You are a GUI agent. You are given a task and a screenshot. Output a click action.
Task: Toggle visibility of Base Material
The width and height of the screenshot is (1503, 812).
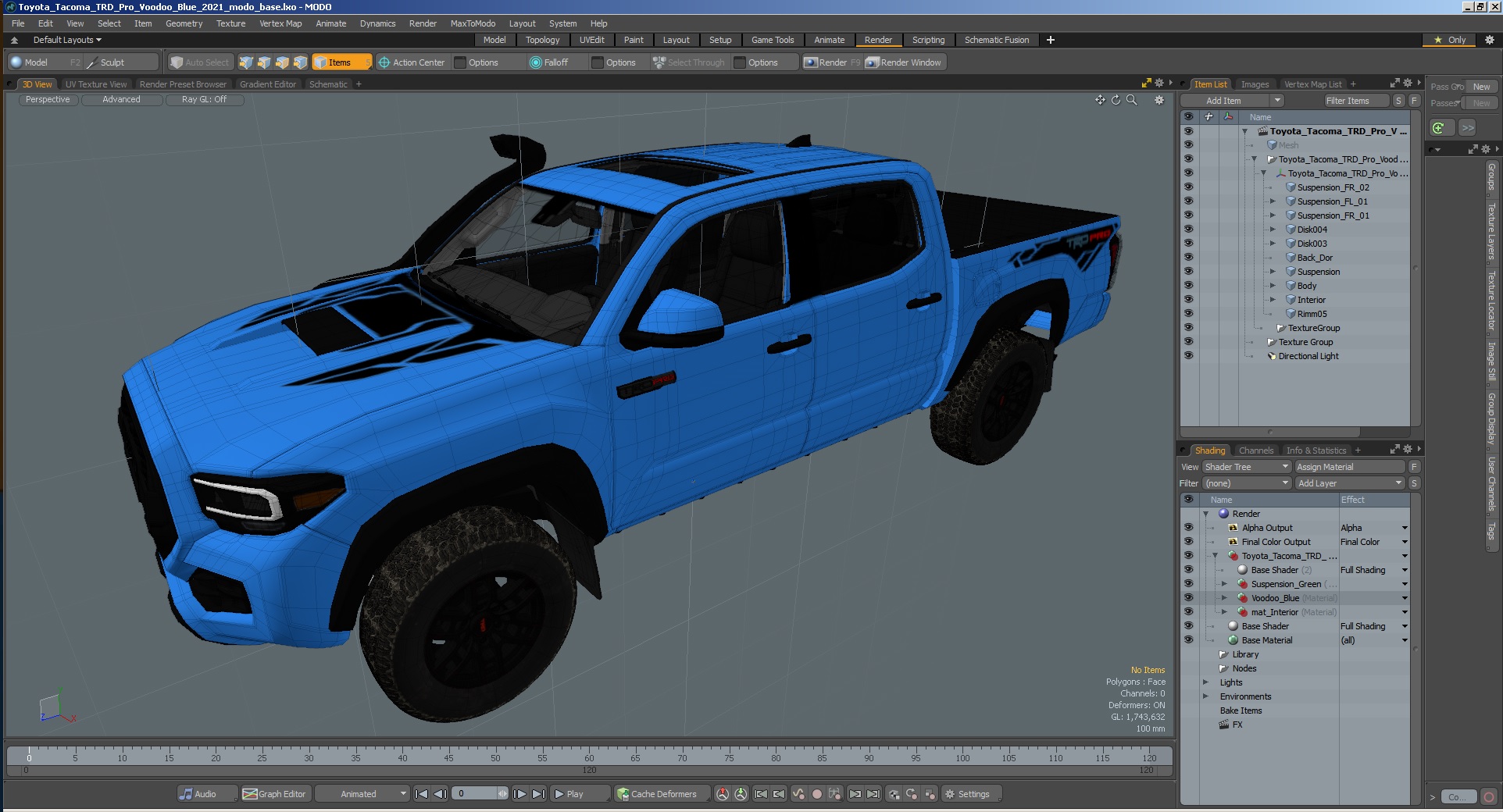(1188, 640)
